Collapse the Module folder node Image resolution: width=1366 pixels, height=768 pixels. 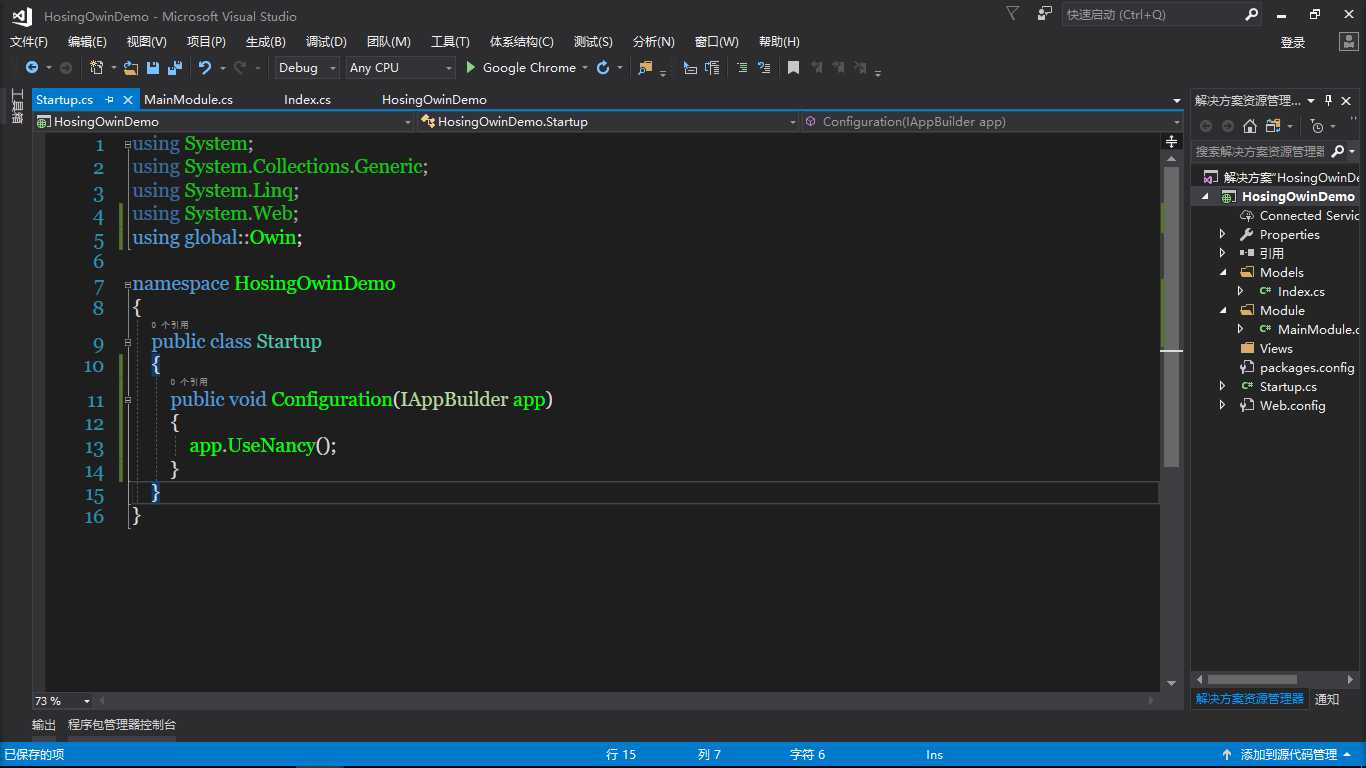[x=1222, y=310]
